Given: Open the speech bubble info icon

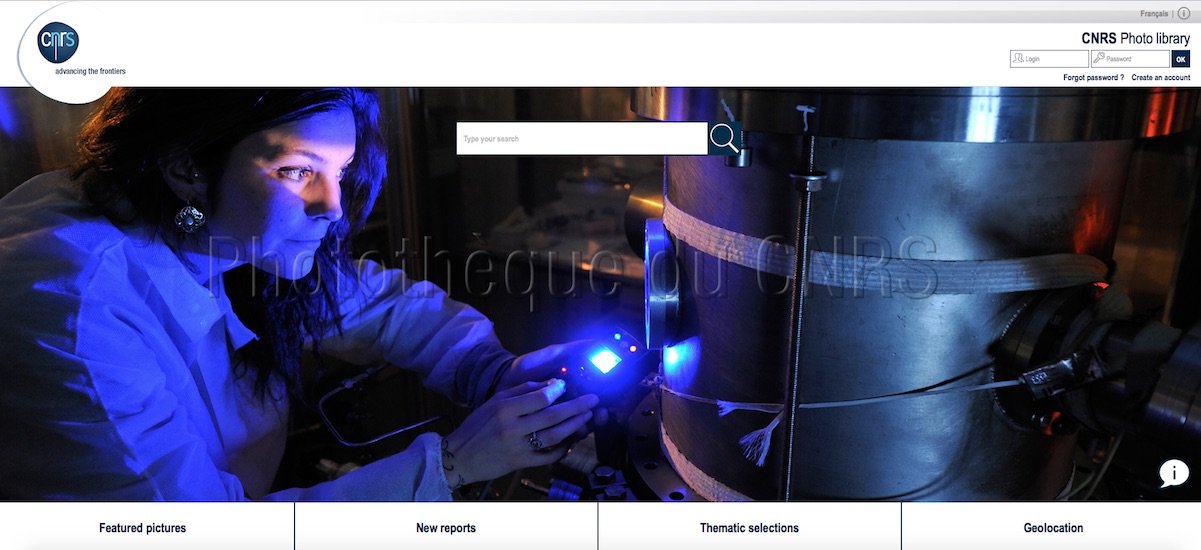Looking at the screenshot, I should [x=1173, y=473].
